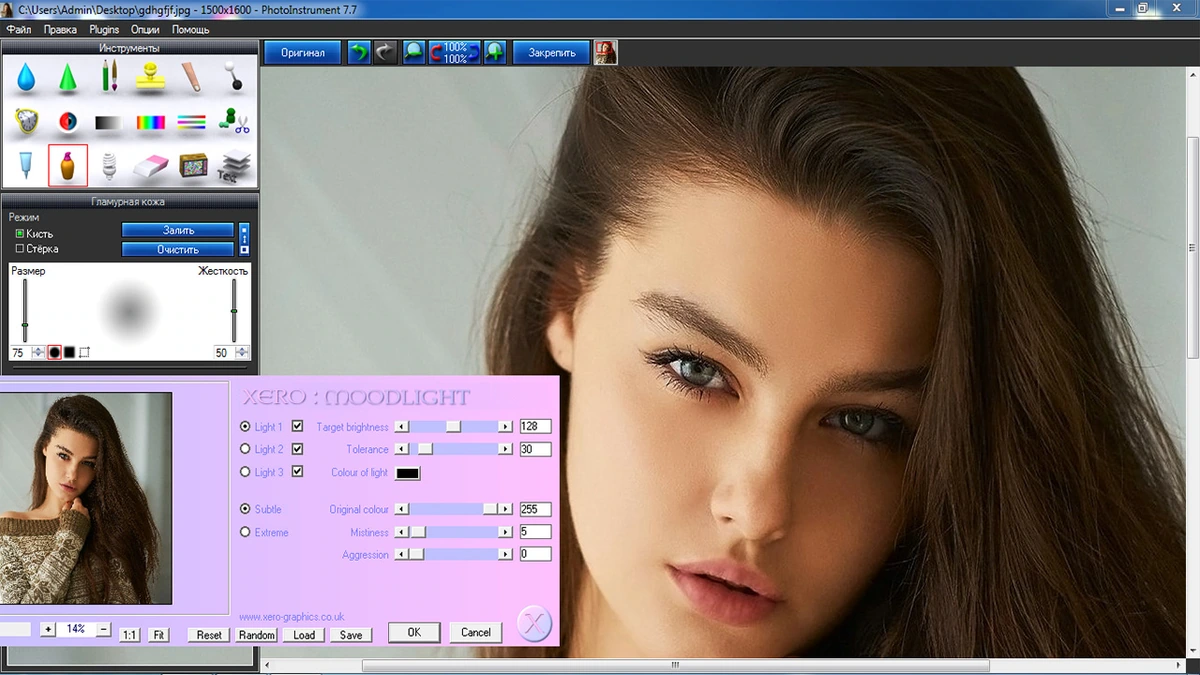This screenshot has height=675, width=1200.
Task: Click right arrow of Original colour slider
Action: point(506,509)
